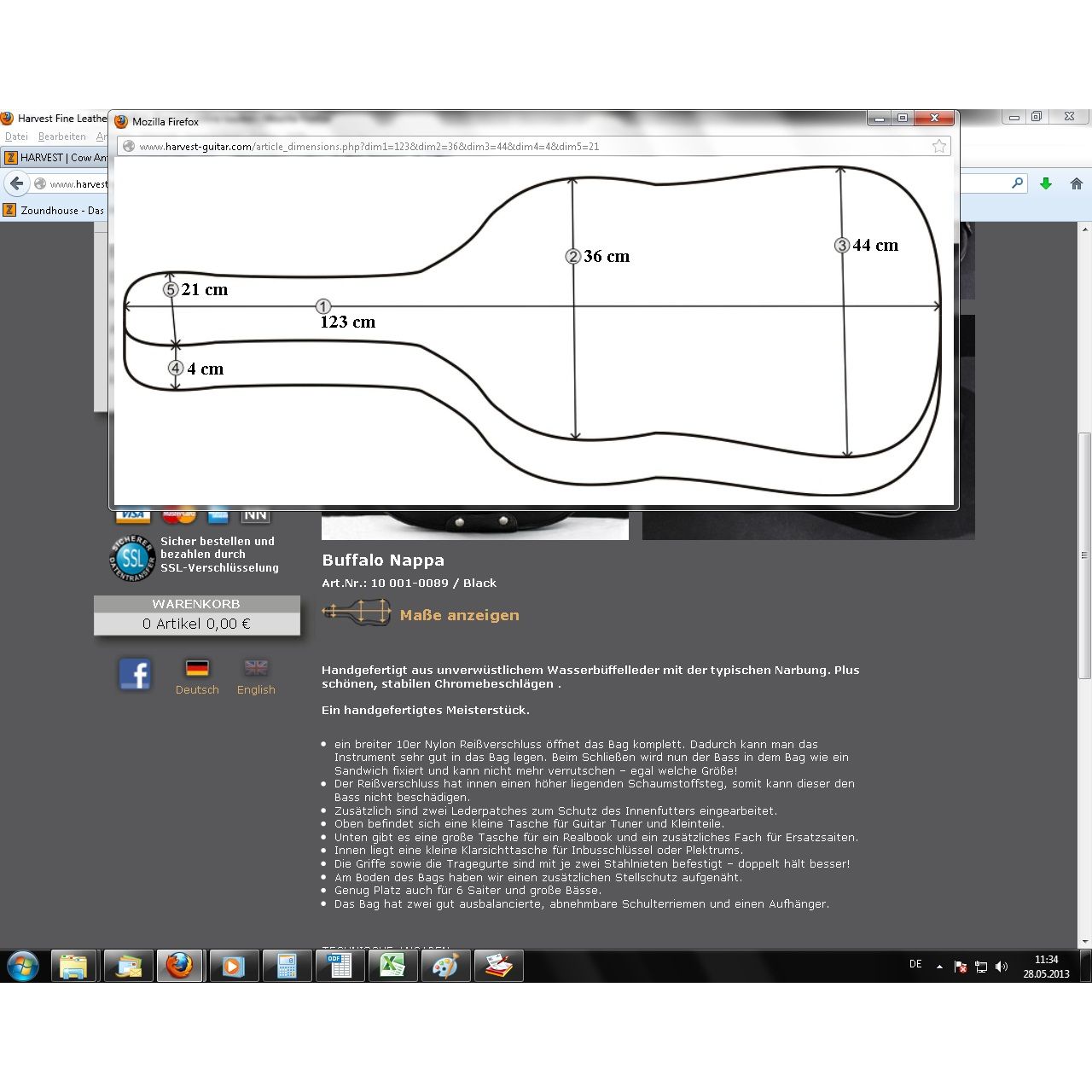This screenshot has height=1092, width=1092.
Task: Open the Bearbeiten menu
Action: tap(62, 136)
